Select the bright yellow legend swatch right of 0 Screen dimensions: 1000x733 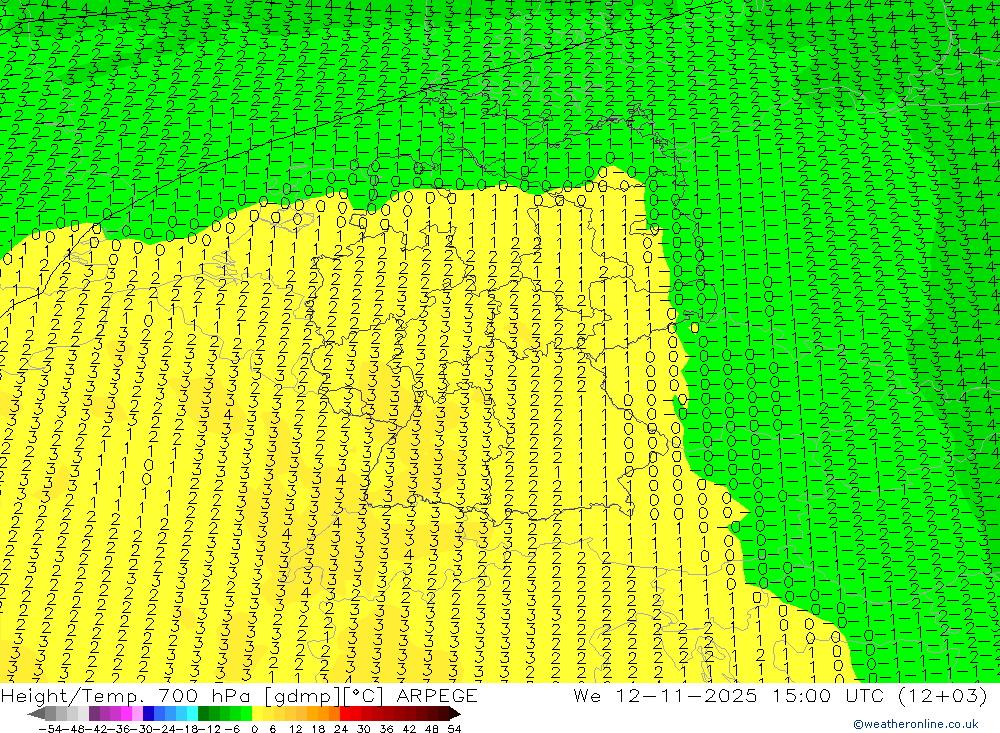pos(258,714)
